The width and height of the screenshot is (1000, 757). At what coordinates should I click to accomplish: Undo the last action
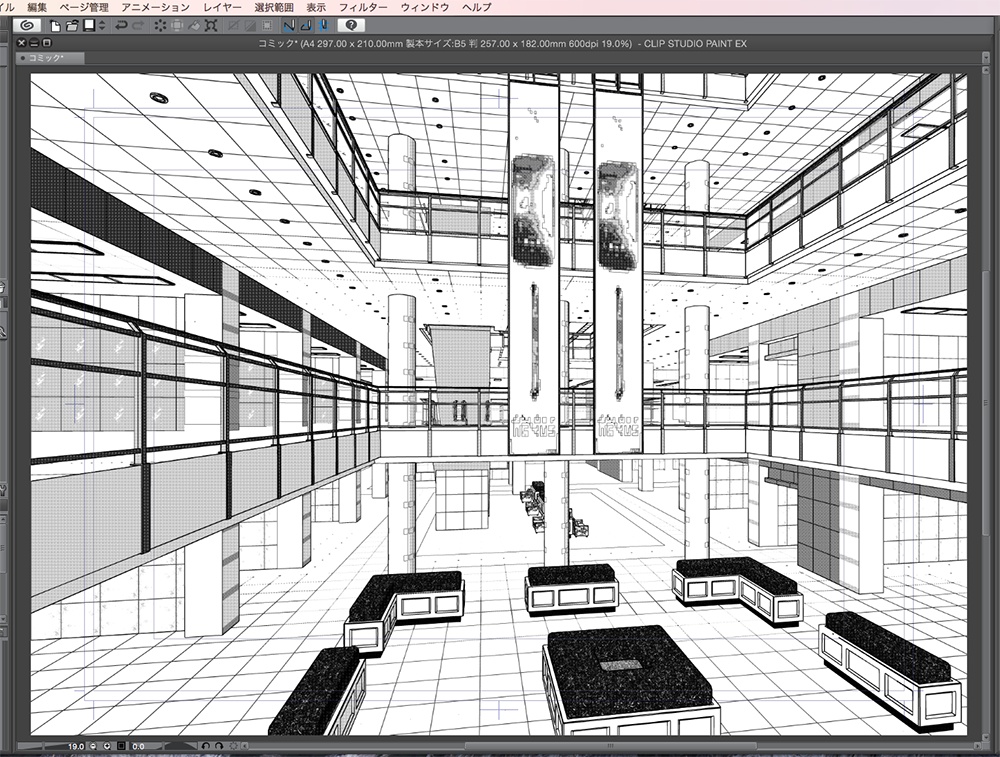(x=120, y=26)
